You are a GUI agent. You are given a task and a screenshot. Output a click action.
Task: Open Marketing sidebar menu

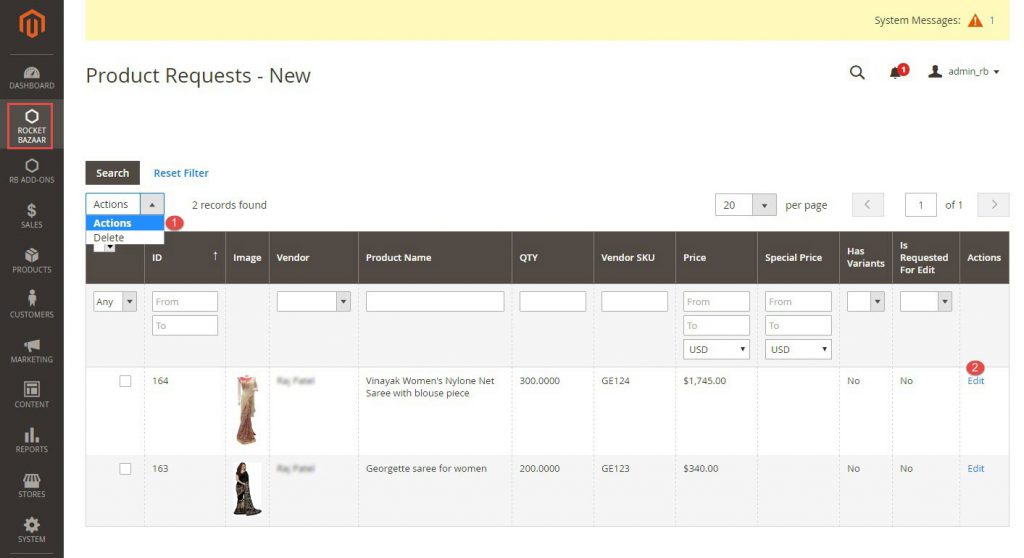[31, 351]
